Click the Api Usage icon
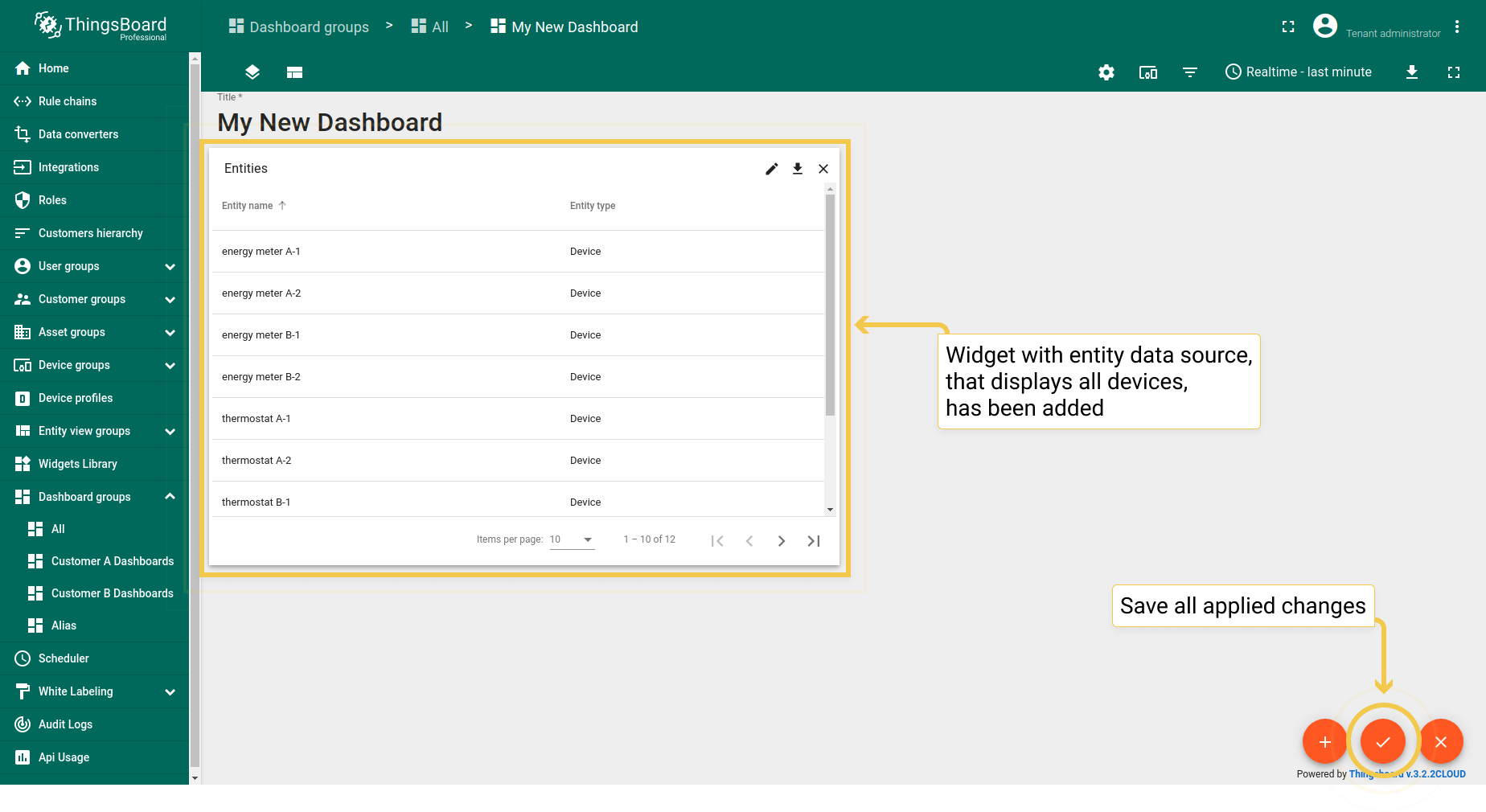1486x812 pixels. click(23, 757)
